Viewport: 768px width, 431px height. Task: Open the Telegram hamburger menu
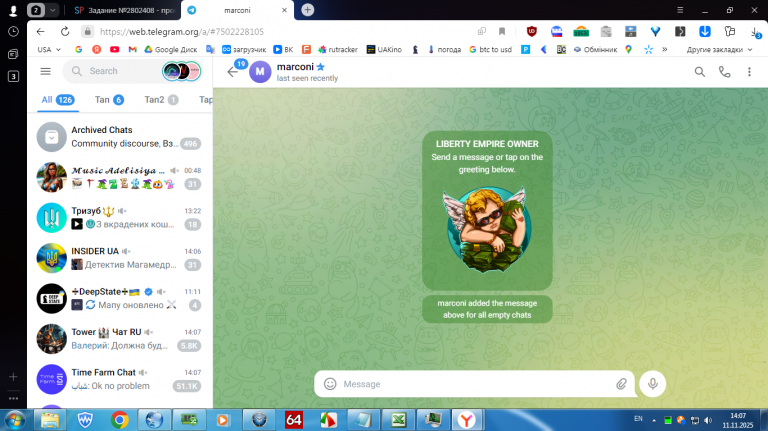click(x=46, y=72)
